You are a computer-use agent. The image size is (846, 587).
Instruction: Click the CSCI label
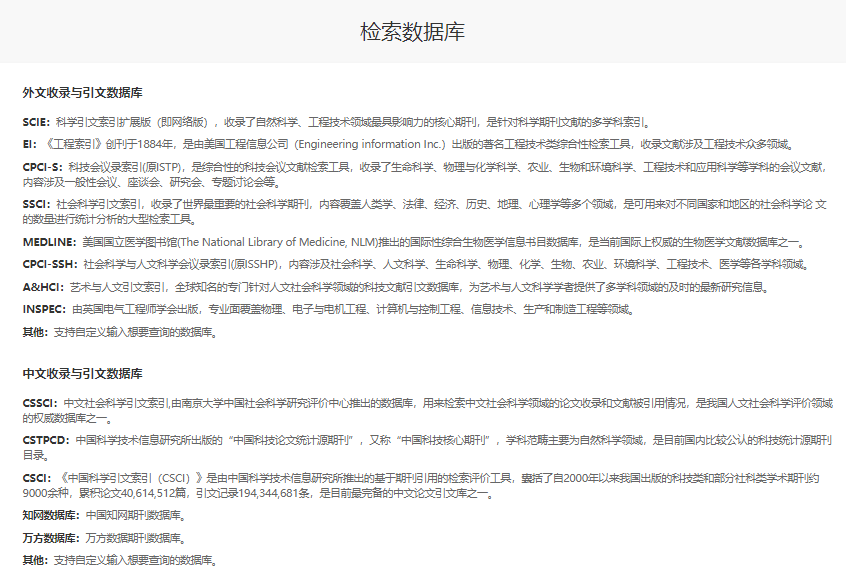click(37, 479)
